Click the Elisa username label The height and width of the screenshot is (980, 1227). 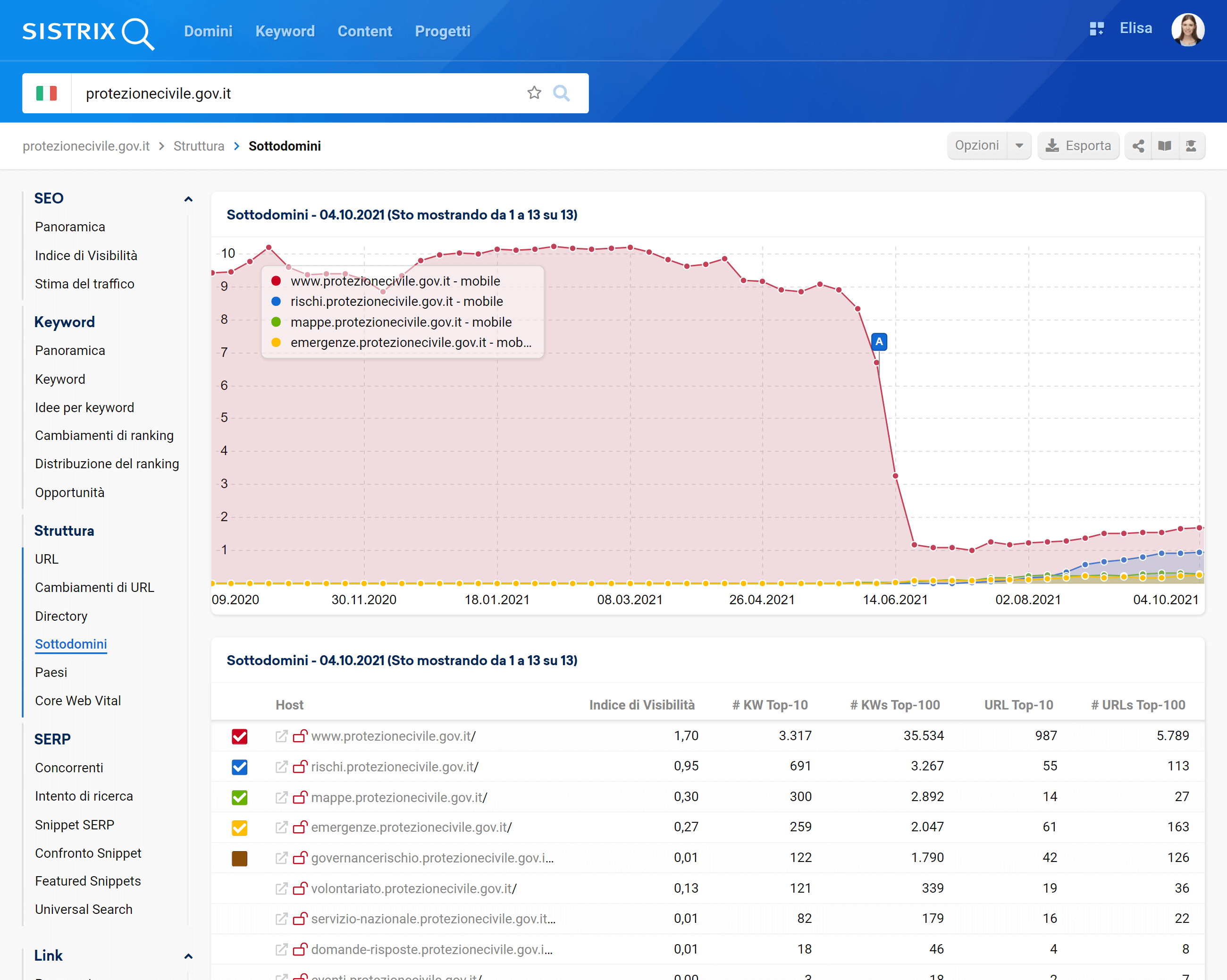pyautogui.click(x=1136, y=28)
